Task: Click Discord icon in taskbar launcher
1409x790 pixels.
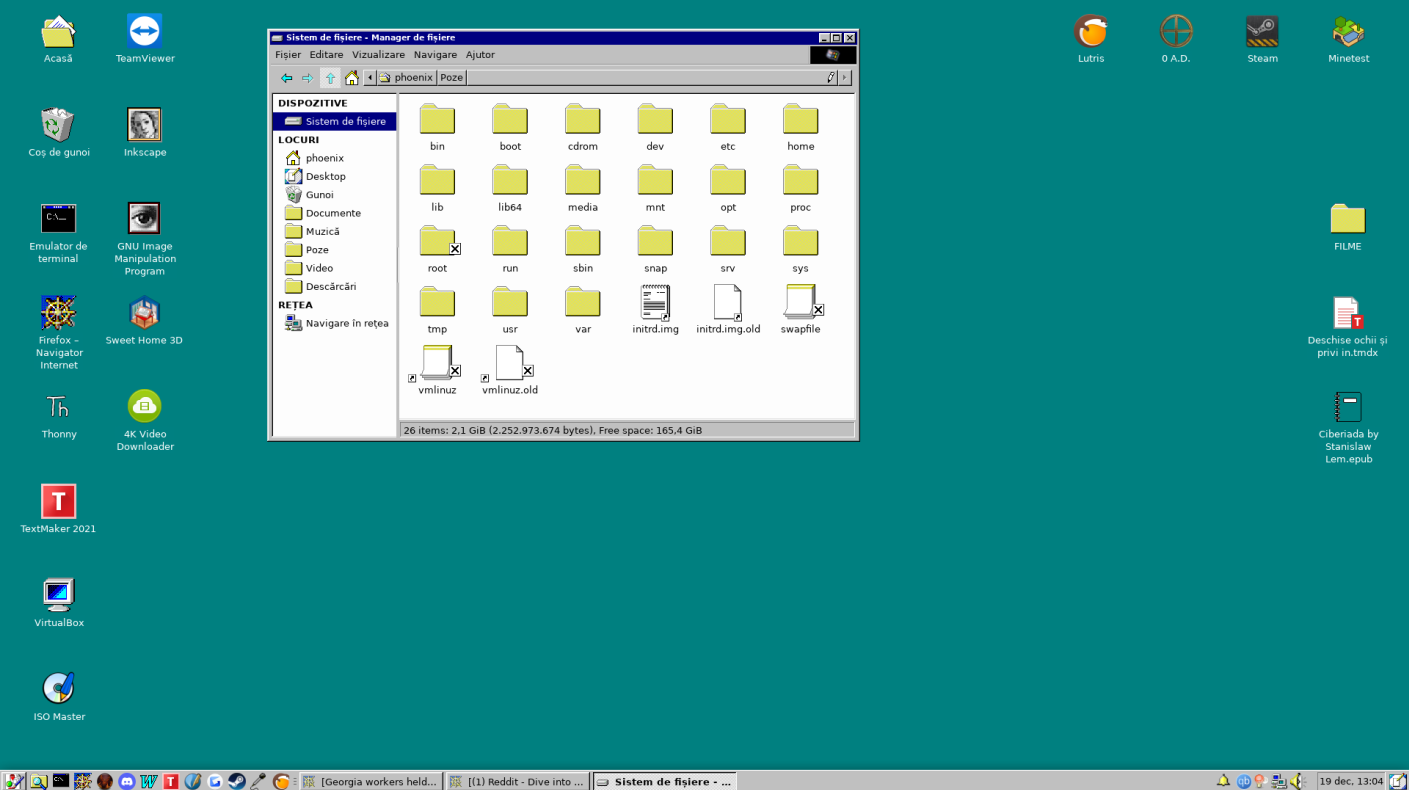Action: pyautogui.click(x=127, y=781)
